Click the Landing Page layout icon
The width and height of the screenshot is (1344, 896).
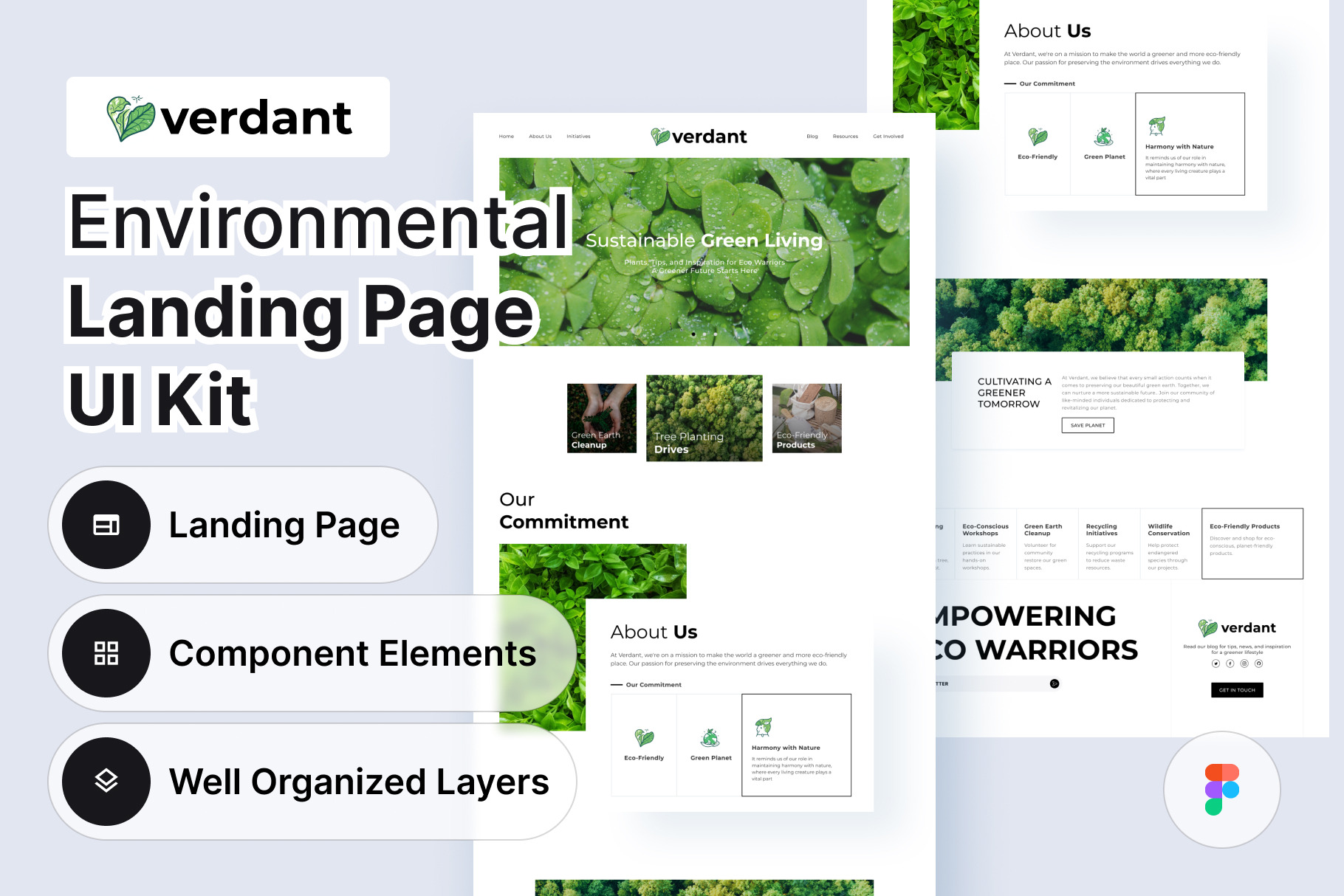(x=106, y=525)
